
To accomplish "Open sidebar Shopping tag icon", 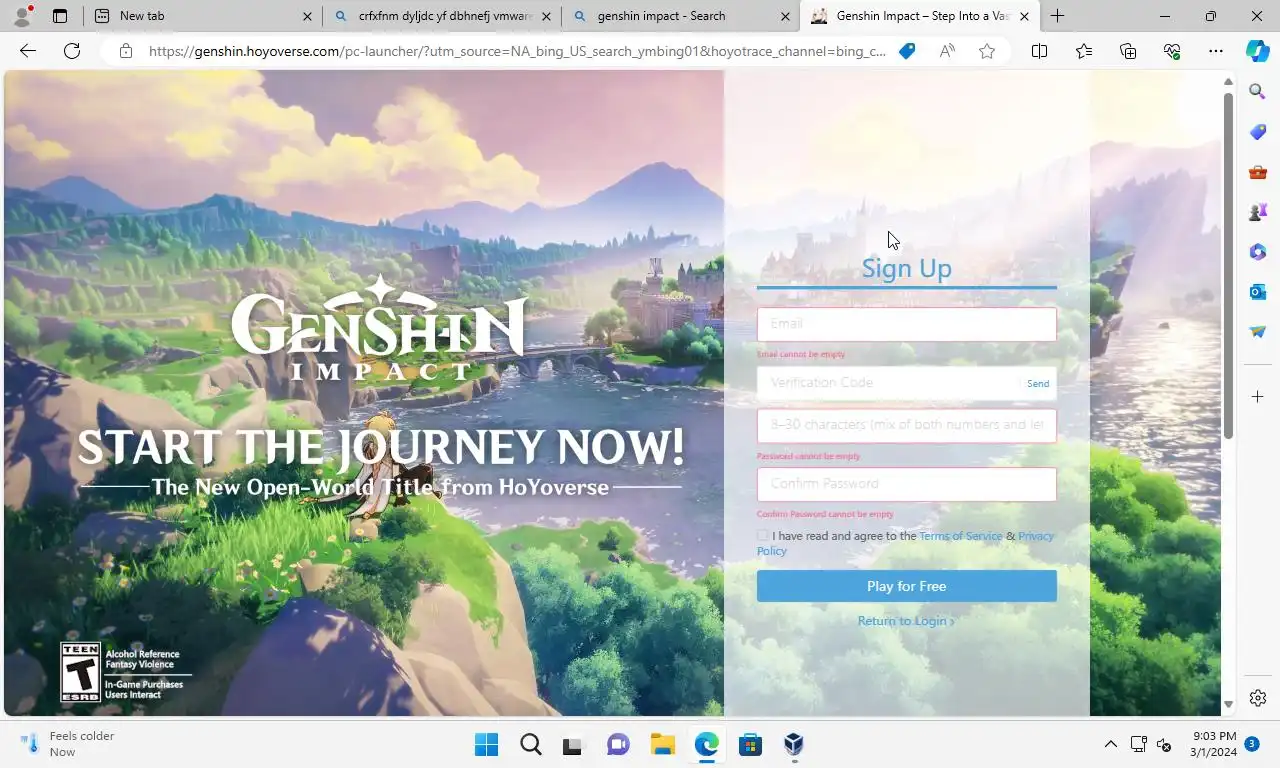I will (1258, 132).
